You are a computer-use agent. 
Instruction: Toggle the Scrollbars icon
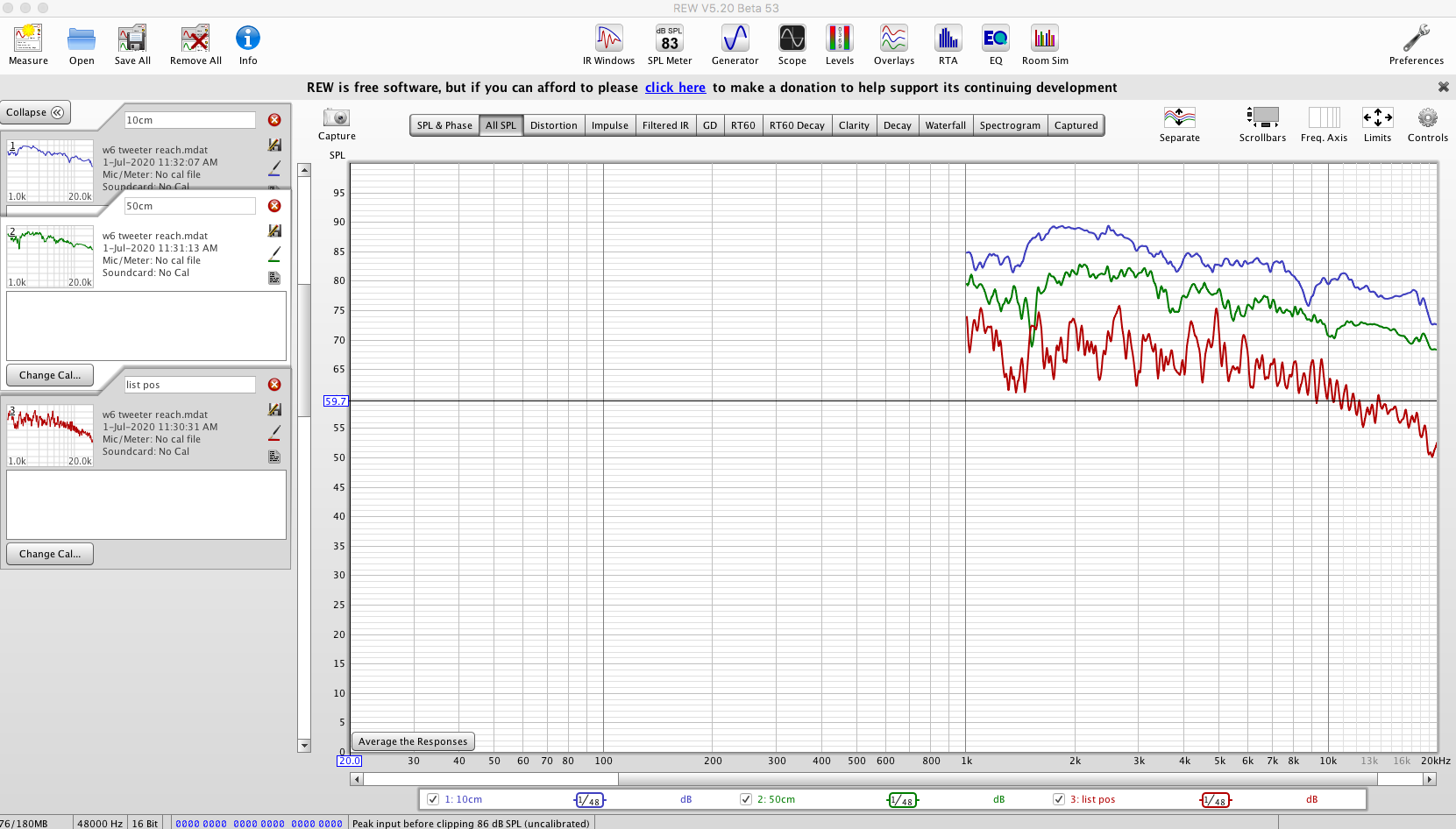pyautogui.click(x=1263, y=117)
